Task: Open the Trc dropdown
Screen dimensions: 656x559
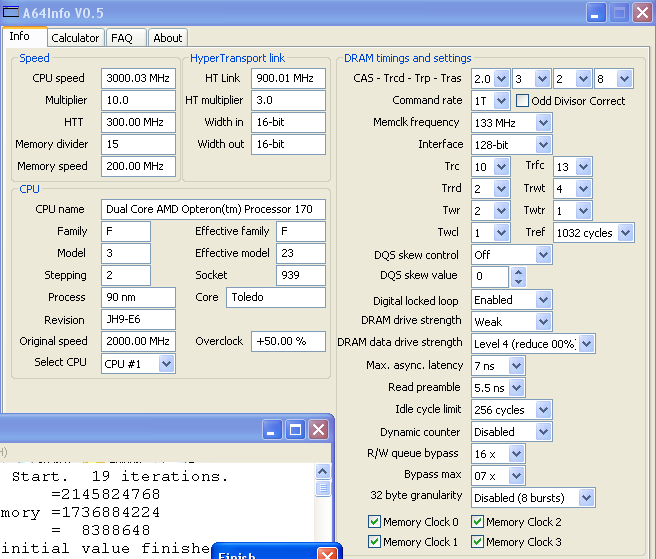Action: pyautogui.click(x=501, y=167)
